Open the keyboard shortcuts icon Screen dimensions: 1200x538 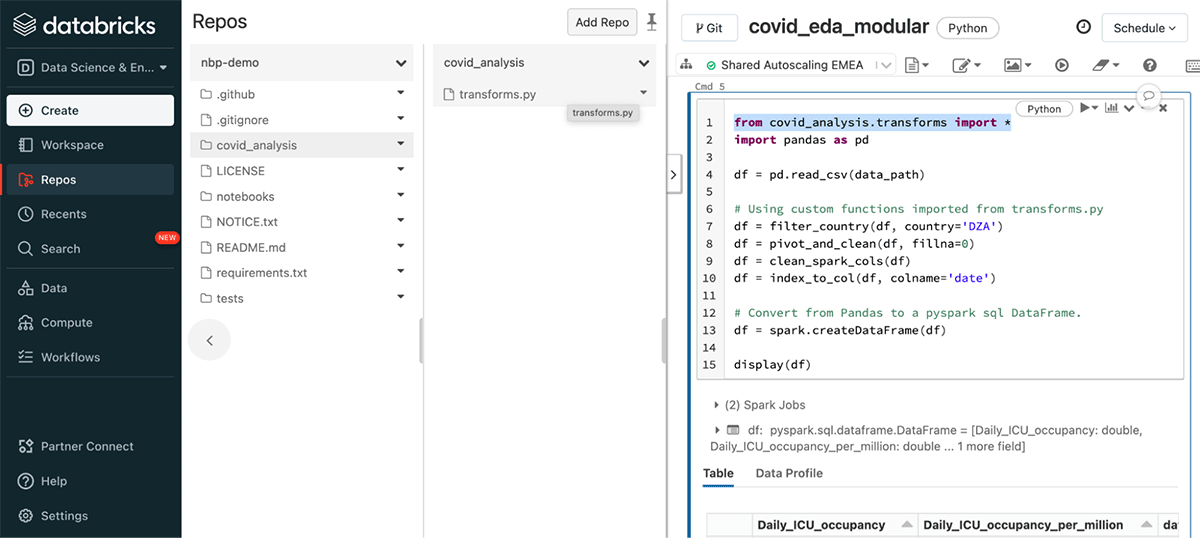[x=1191, y=65]
